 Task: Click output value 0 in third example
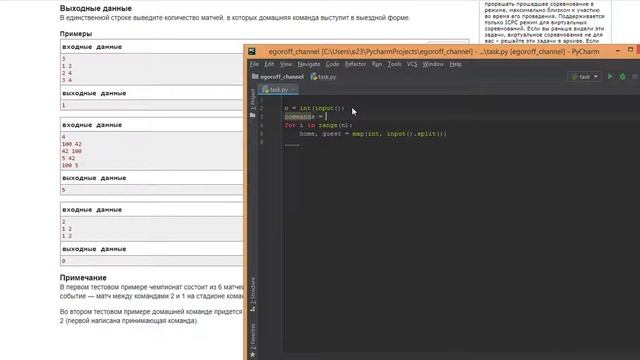64,261
